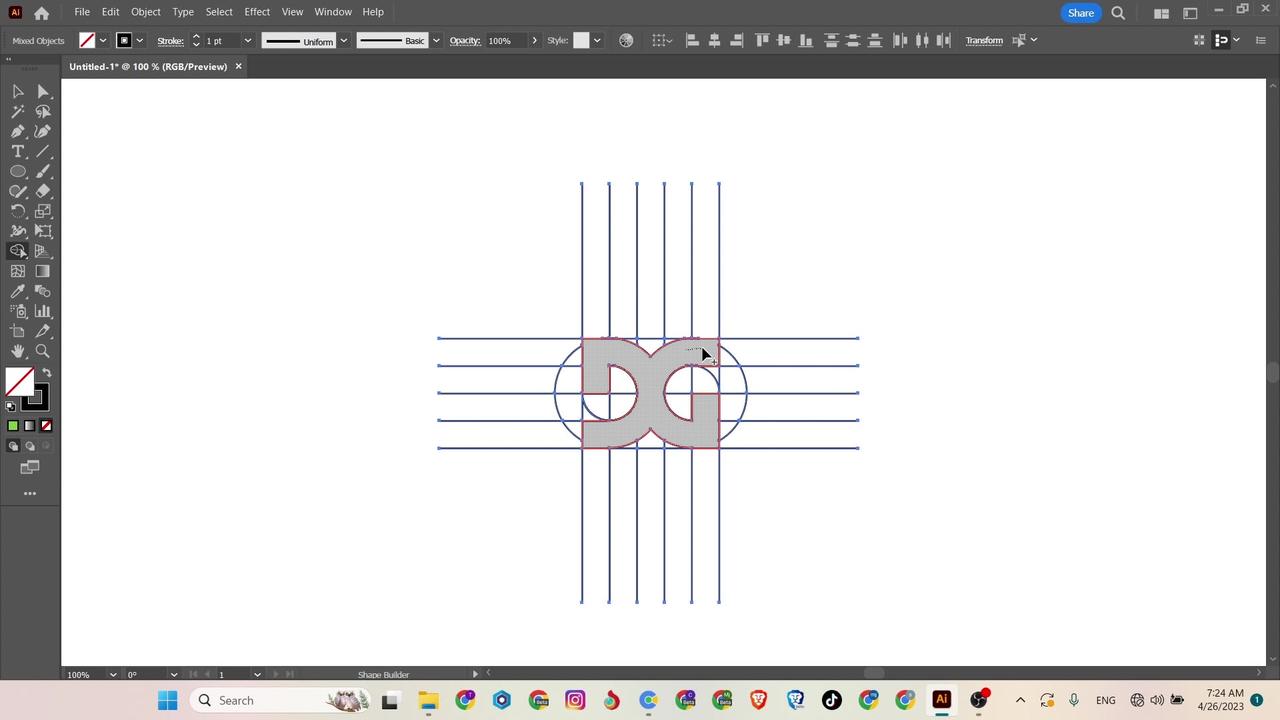Select the Selection tool
This screenshot has width=1280, height=720.
pyautogui.click(x=17, y=92)
